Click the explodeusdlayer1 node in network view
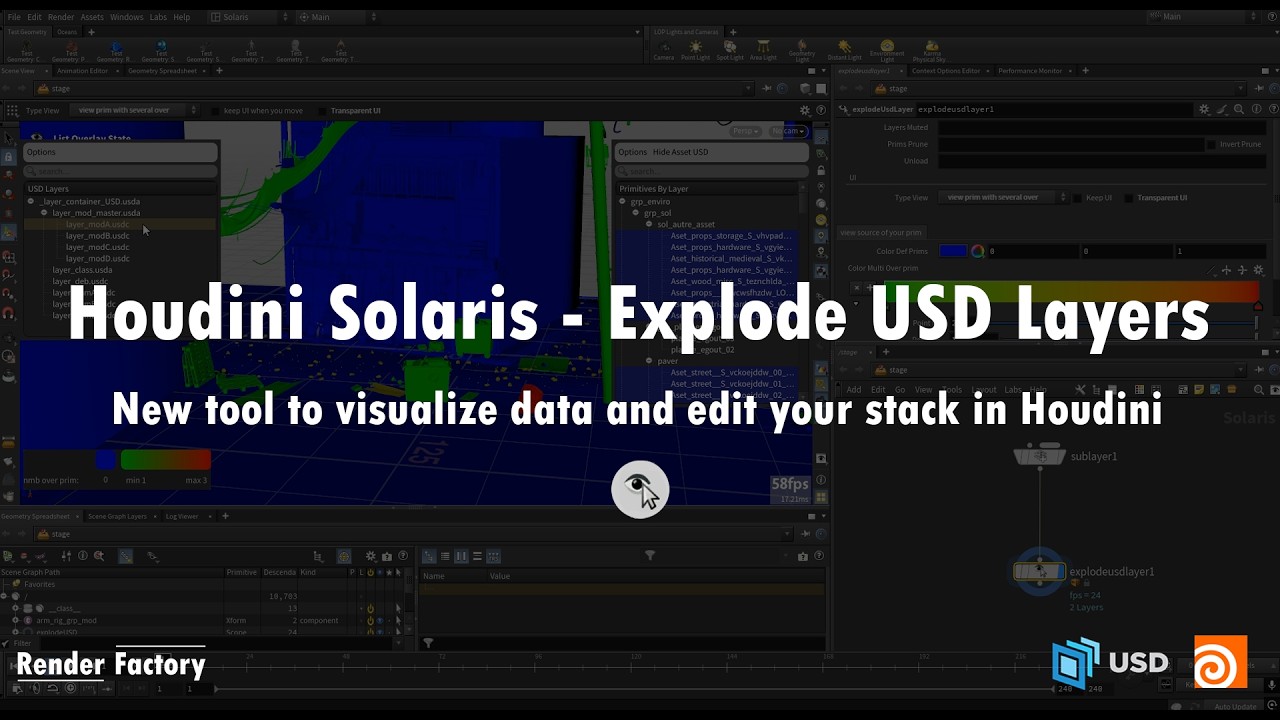1280x720 pixels. coord(1040,572)
